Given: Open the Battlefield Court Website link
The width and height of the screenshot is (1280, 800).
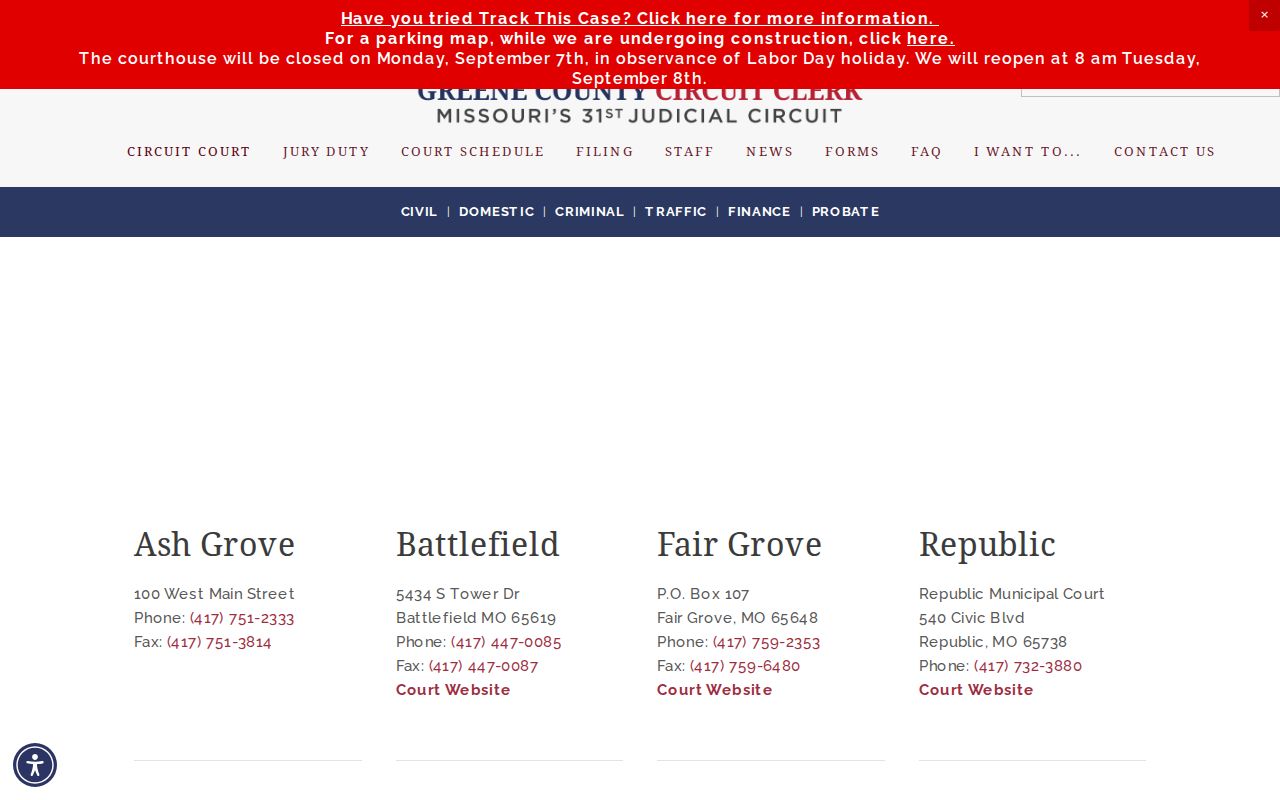Looking at the screenshot, I should 453,690.
